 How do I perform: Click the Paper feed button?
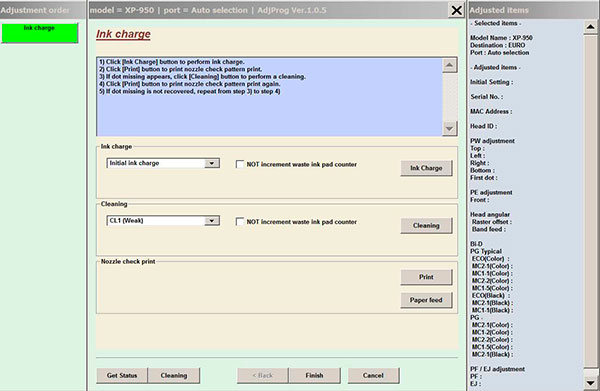coord(426,300)
